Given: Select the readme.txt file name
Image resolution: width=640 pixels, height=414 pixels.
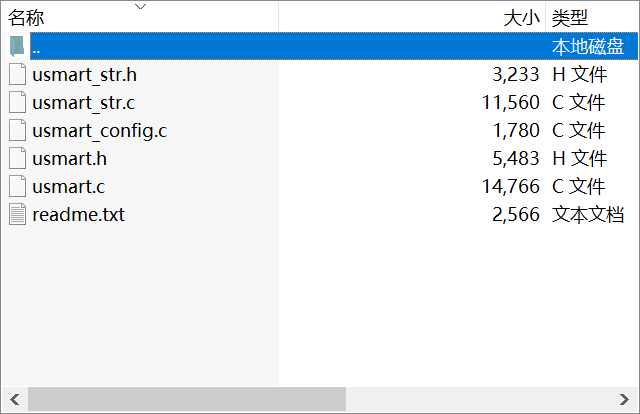Looking at the screenshot, I should [78, 214].
